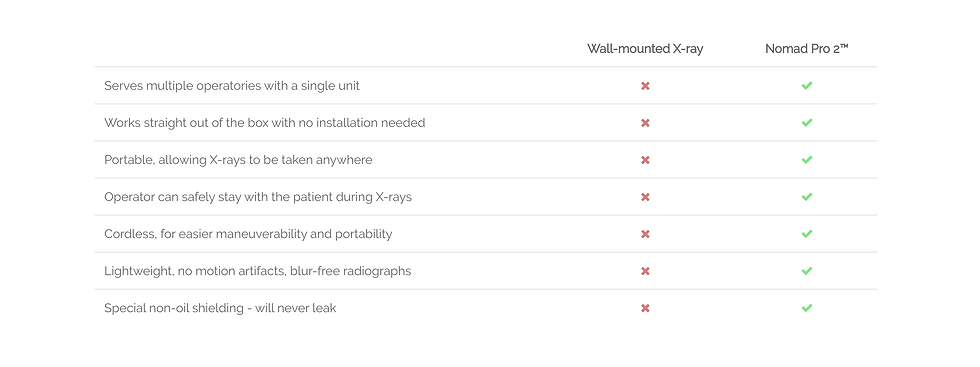Click 'Special non-oil shielding - will never leak'
Viewport: 980px width, 367px height.
pos(220,308)
